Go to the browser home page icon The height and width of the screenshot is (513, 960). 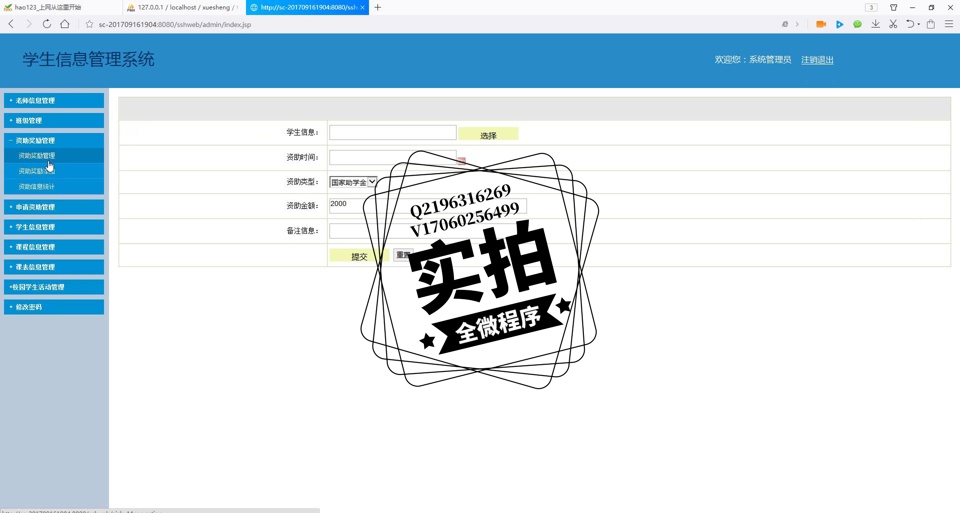tap(65, 24)
